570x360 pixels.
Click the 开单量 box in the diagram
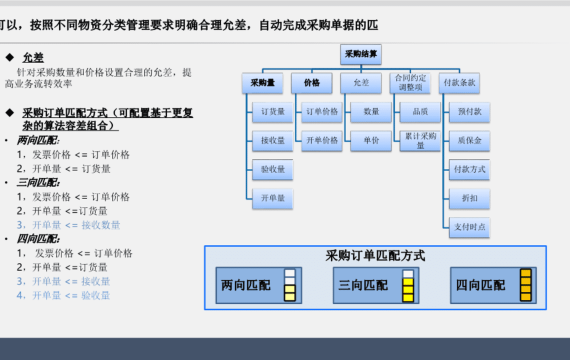[x=273, y=199]
